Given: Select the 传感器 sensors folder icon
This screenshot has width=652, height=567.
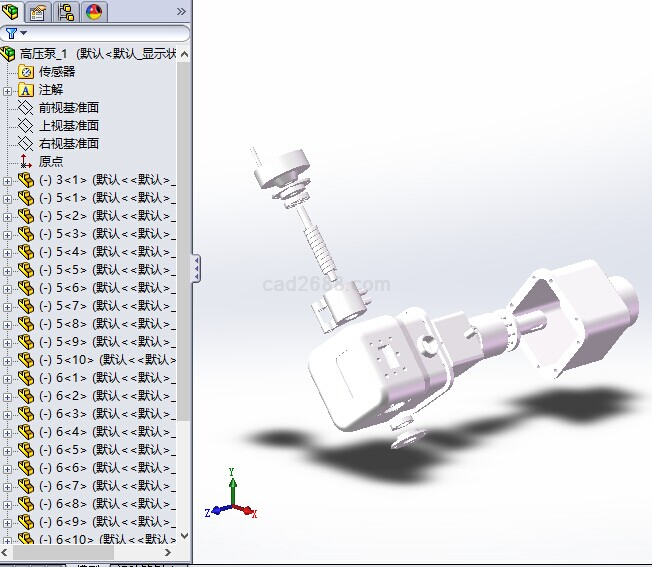Looking at the screenshot, I should point(26,72).
